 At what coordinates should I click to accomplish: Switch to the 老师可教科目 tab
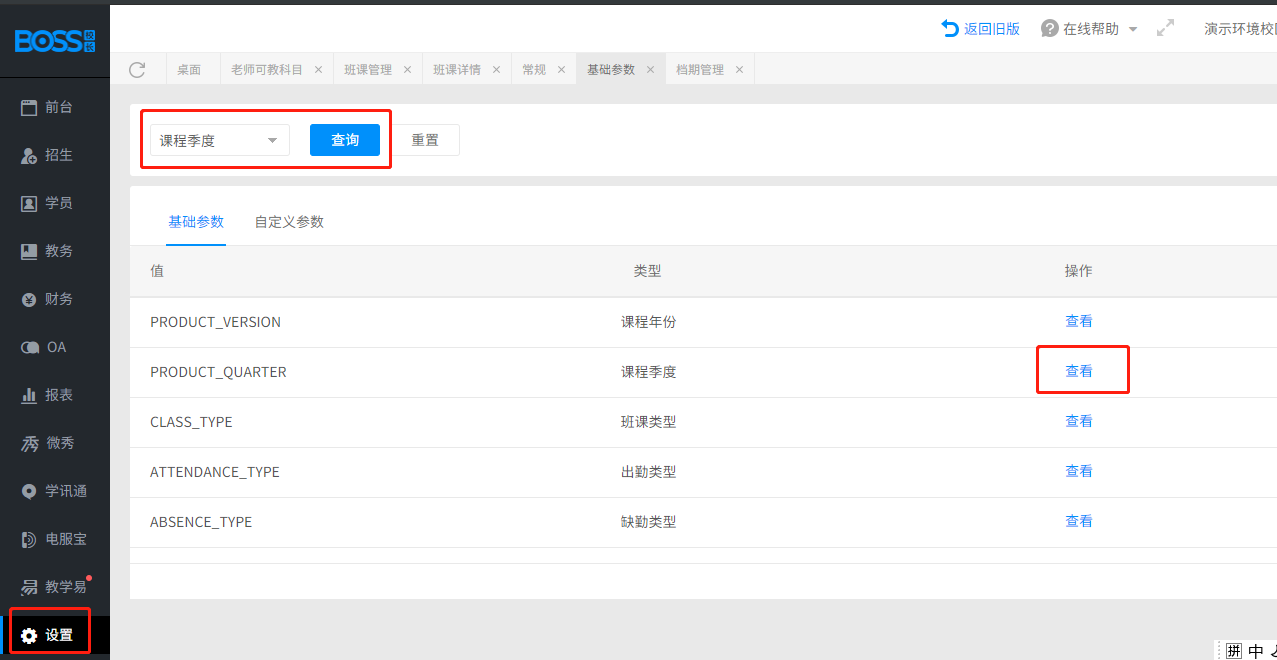point(266,70)
